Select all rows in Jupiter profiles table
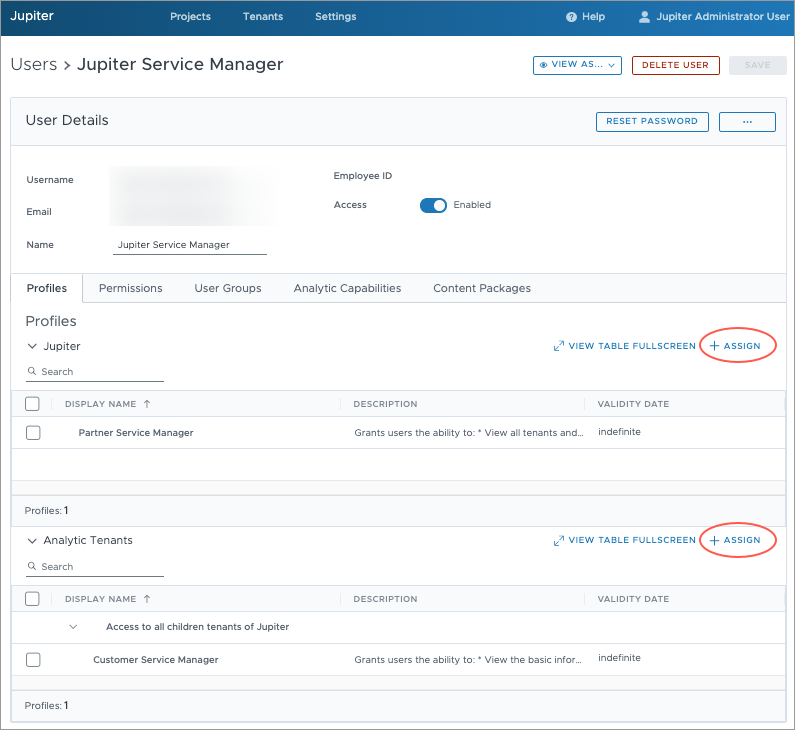Viewport: 795px width, 730px height. tap(32, 404)
